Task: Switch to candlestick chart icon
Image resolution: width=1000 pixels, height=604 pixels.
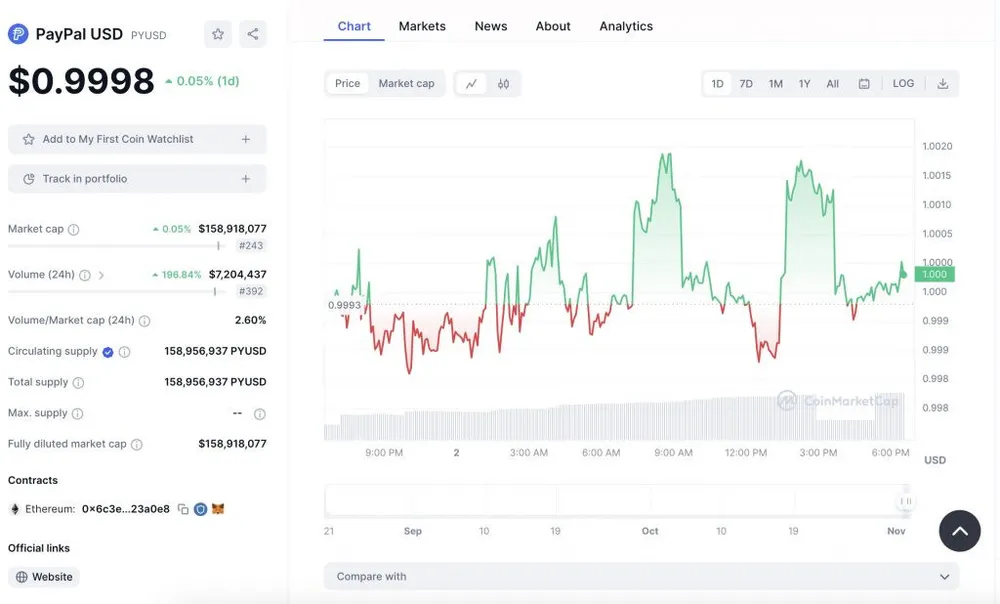Action: (503, 84)
